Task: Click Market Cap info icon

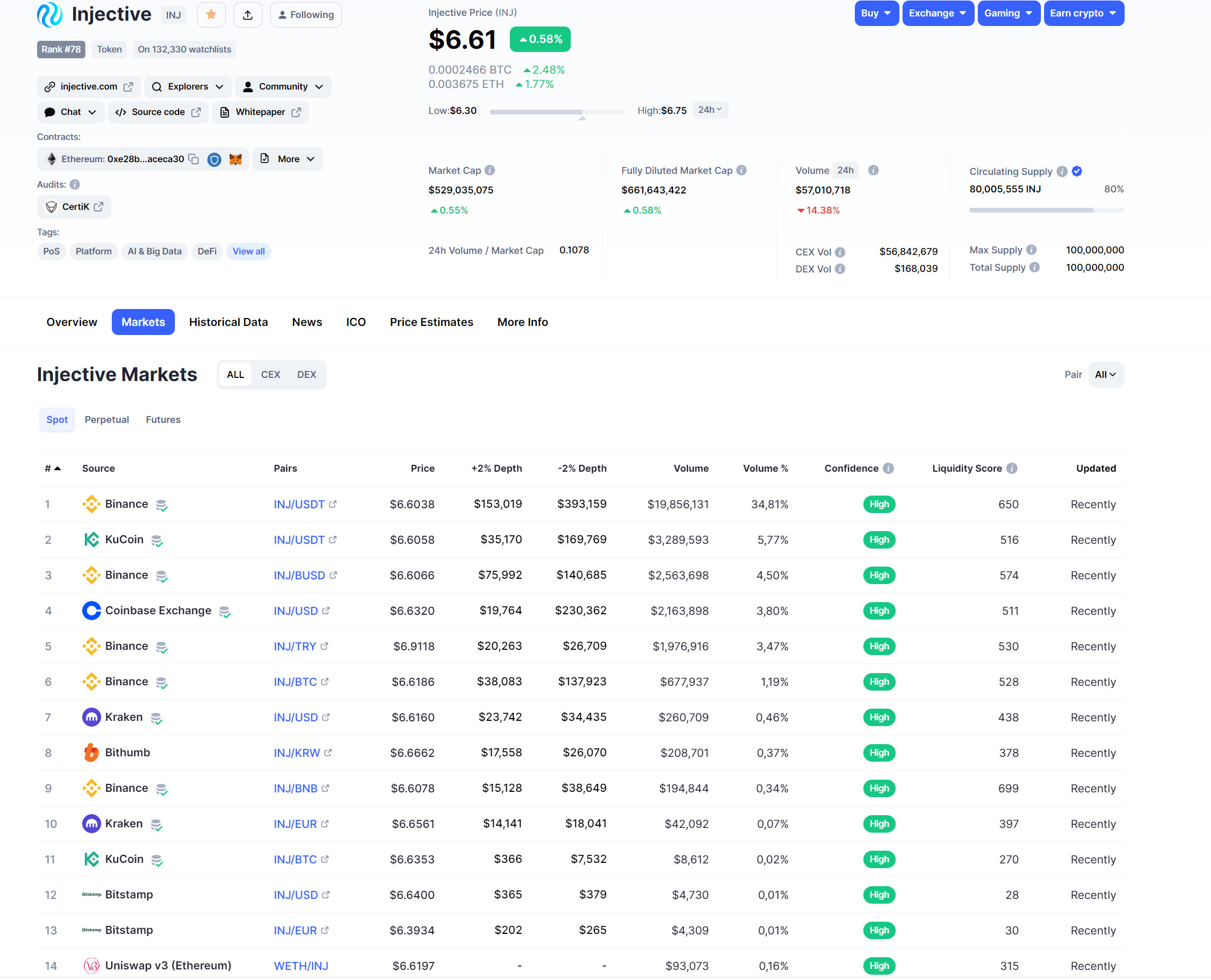Action: point(490,171)
